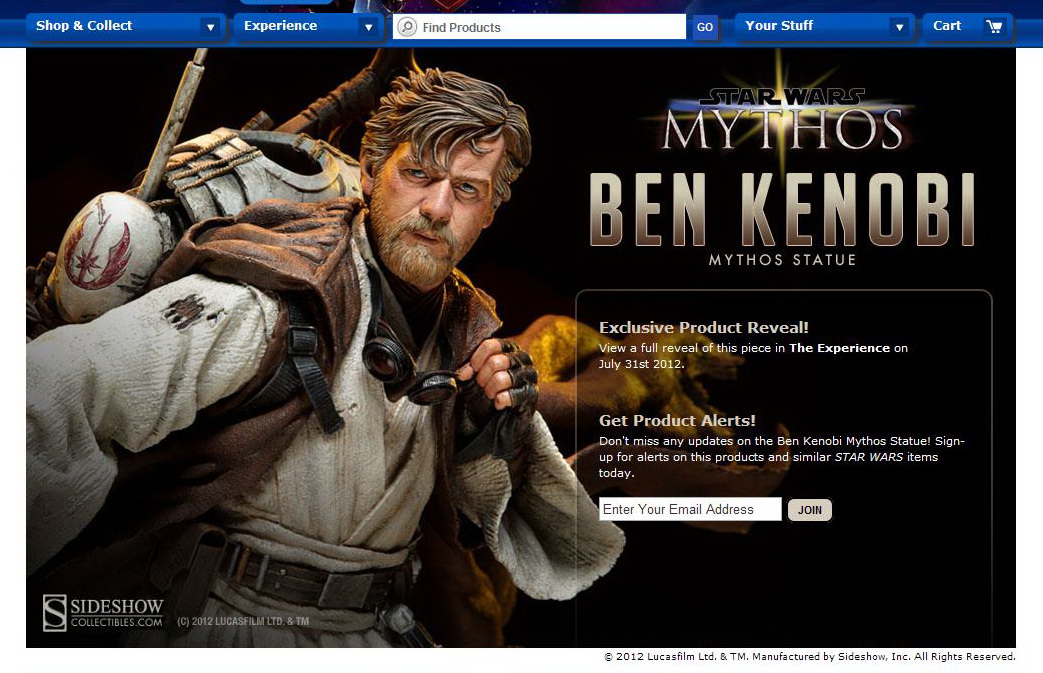
Task: Open the Cart text label
Action: click(947, 26)
